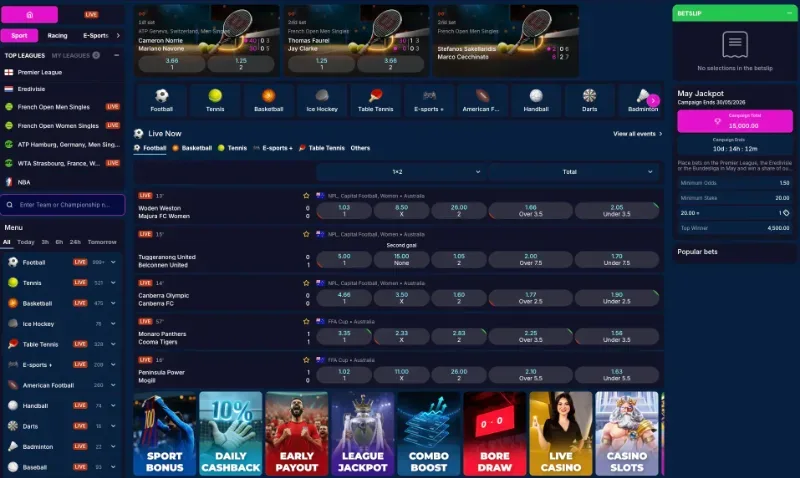
Task: Open the Handball sport icon tile
Action: [536, 100]
